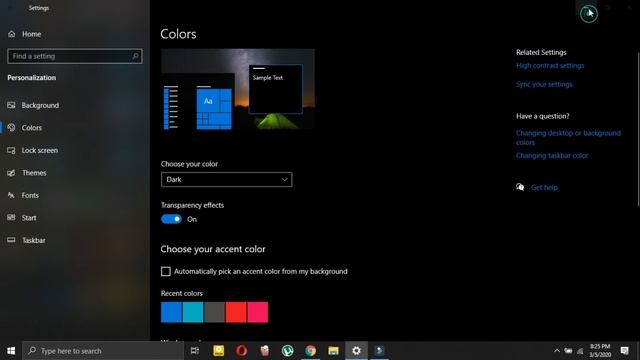The height and width of the screenshot is (360, 640).
Task: Minimize the Settings window
Action: pyautogui.click(x=587, y=7)
